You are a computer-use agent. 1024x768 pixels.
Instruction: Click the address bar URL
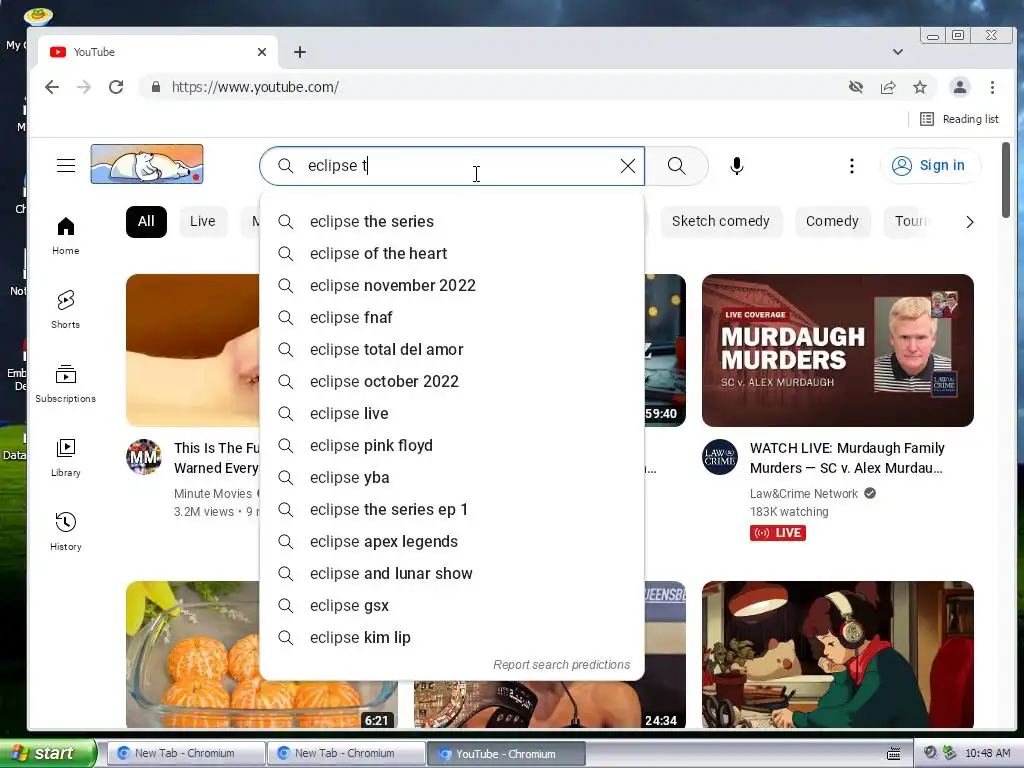[255, 87]
